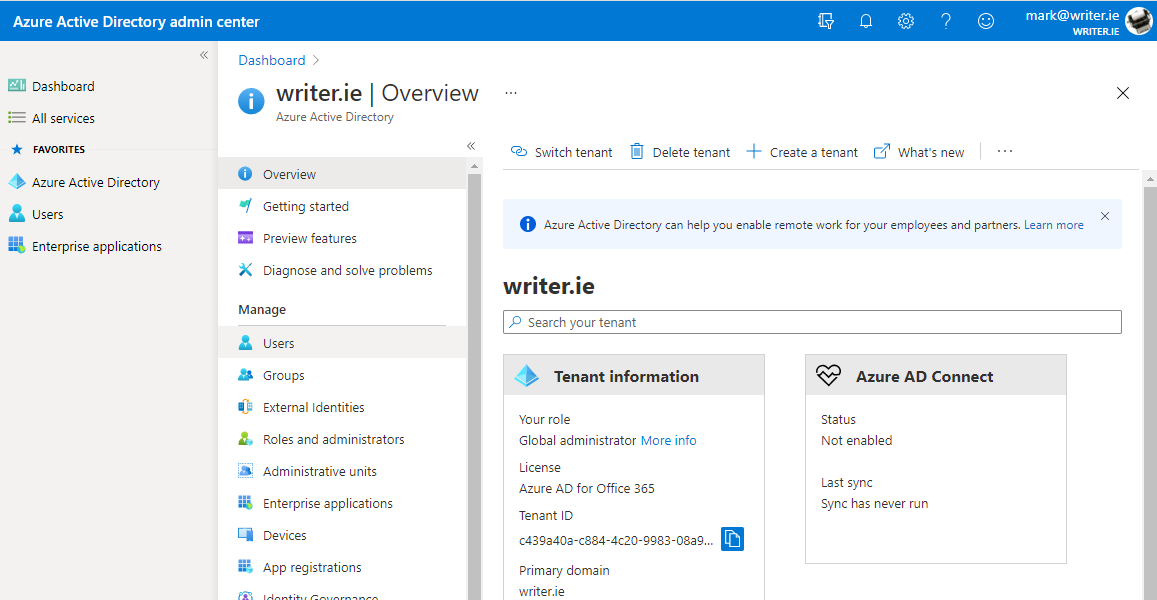Open the help question mark
The image size is (1157, 600).
[946, 21]
